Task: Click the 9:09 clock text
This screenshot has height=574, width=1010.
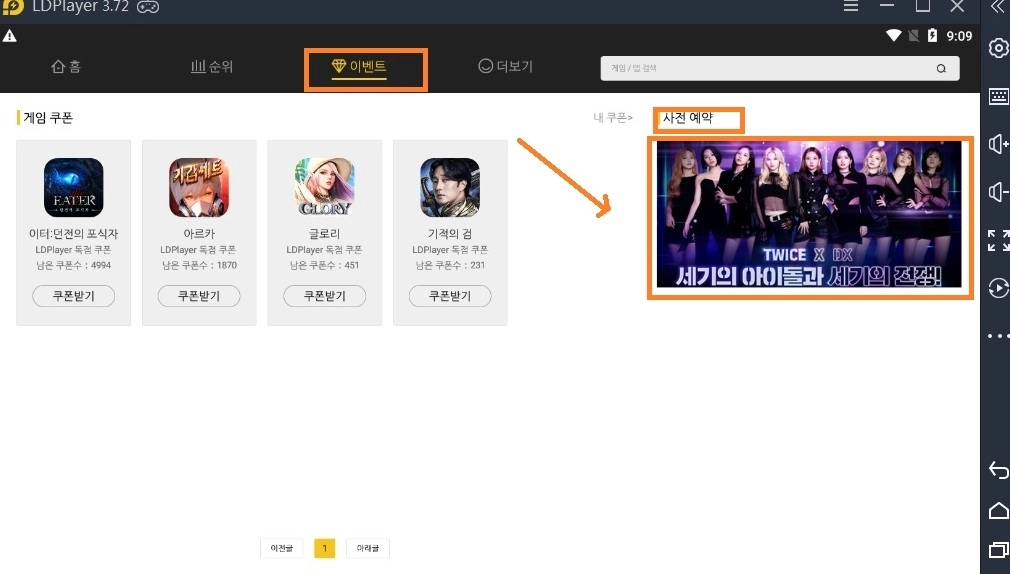Action: coord(959,36)
